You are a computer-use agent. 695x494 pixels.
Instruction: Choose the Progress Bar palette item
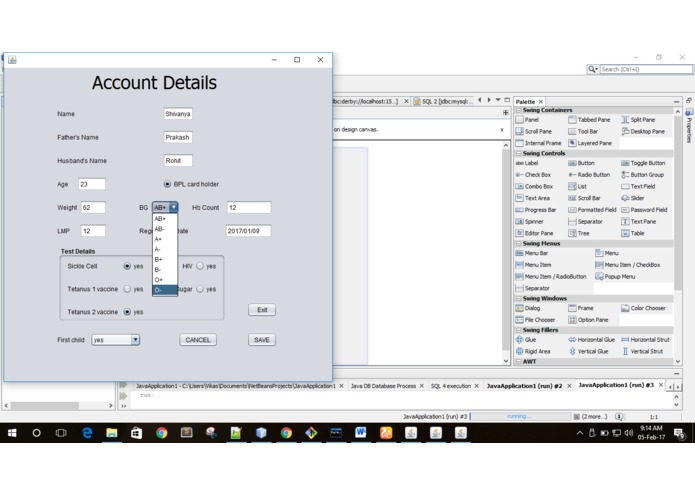pos(535,210)
